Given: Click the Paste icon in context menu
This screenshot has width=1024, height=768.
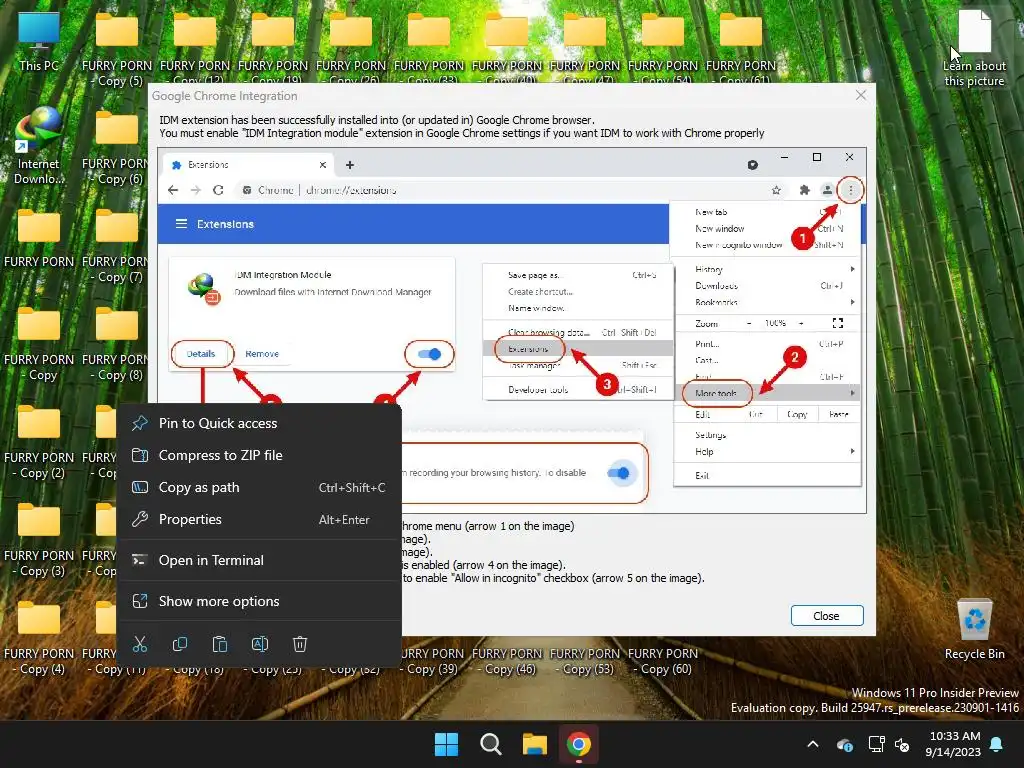Looking at the screenshot, I should coord(220,644).
